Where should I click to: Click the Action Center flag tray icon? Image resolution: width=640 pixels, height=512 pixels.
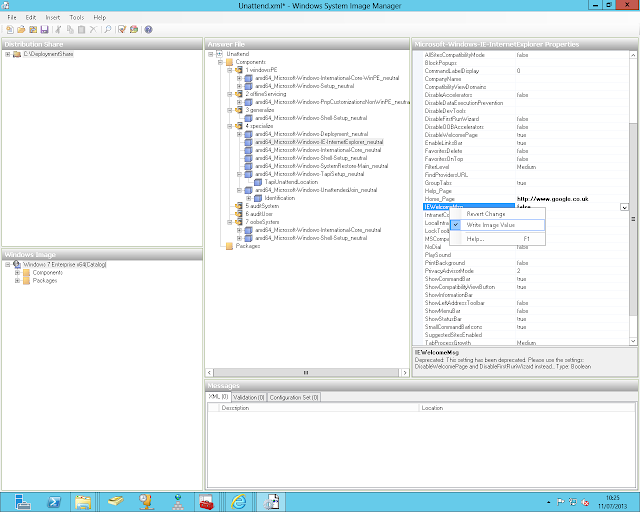[x=560, y=502]
